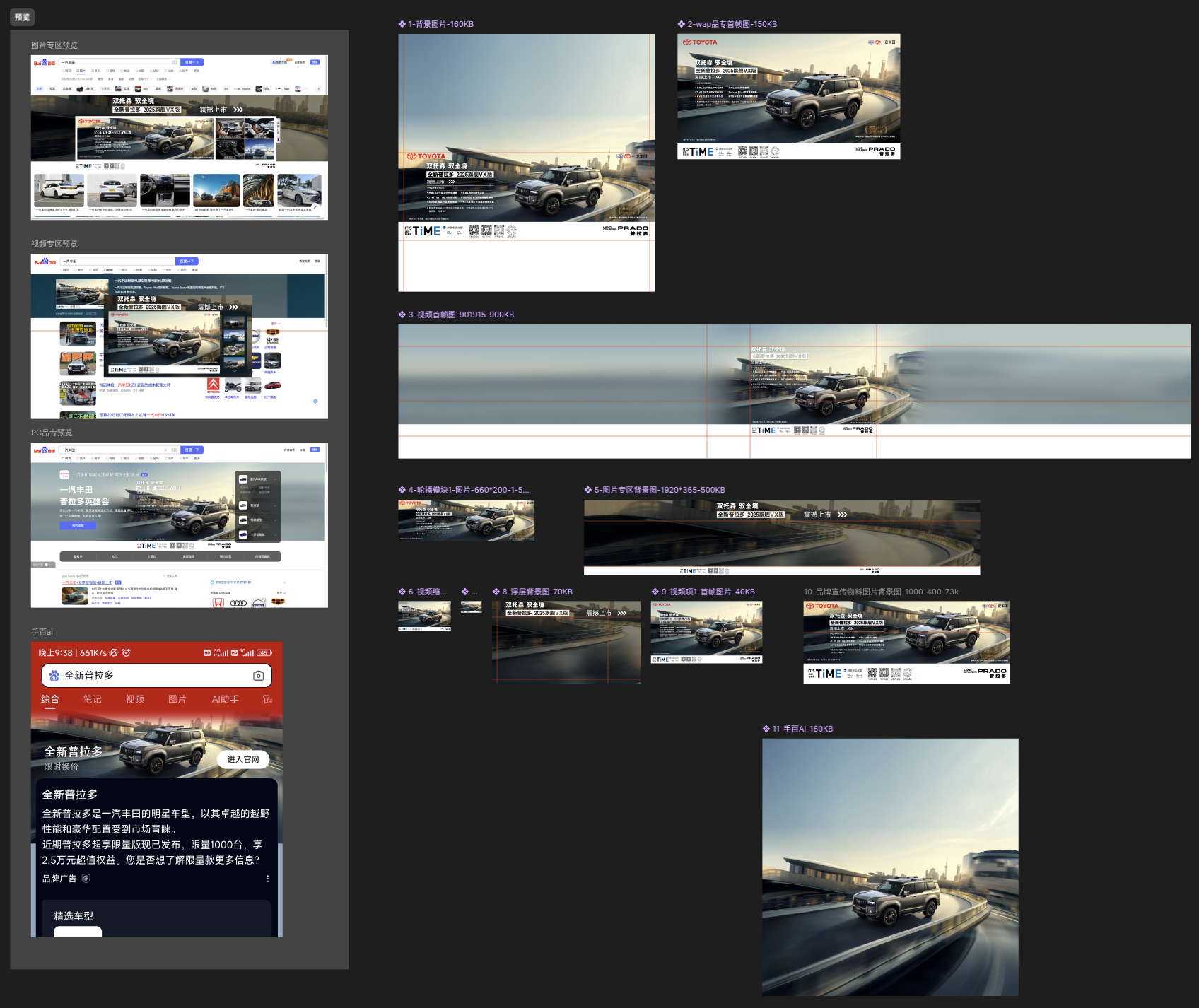Click the shield icon next to 品牌广告
This screenshot has width=1199, height=1008.
(86, 879)
